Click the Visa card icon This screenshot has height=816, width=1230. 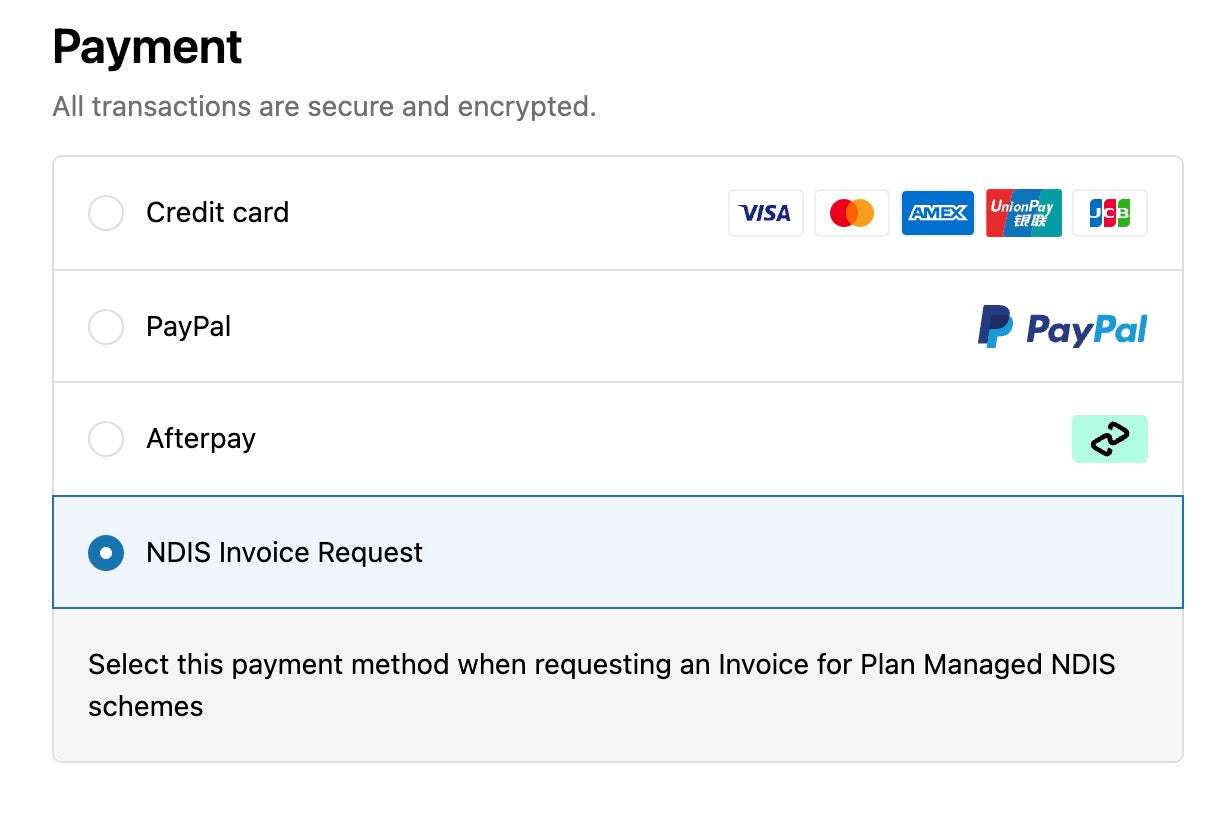(x=765, y=213)
